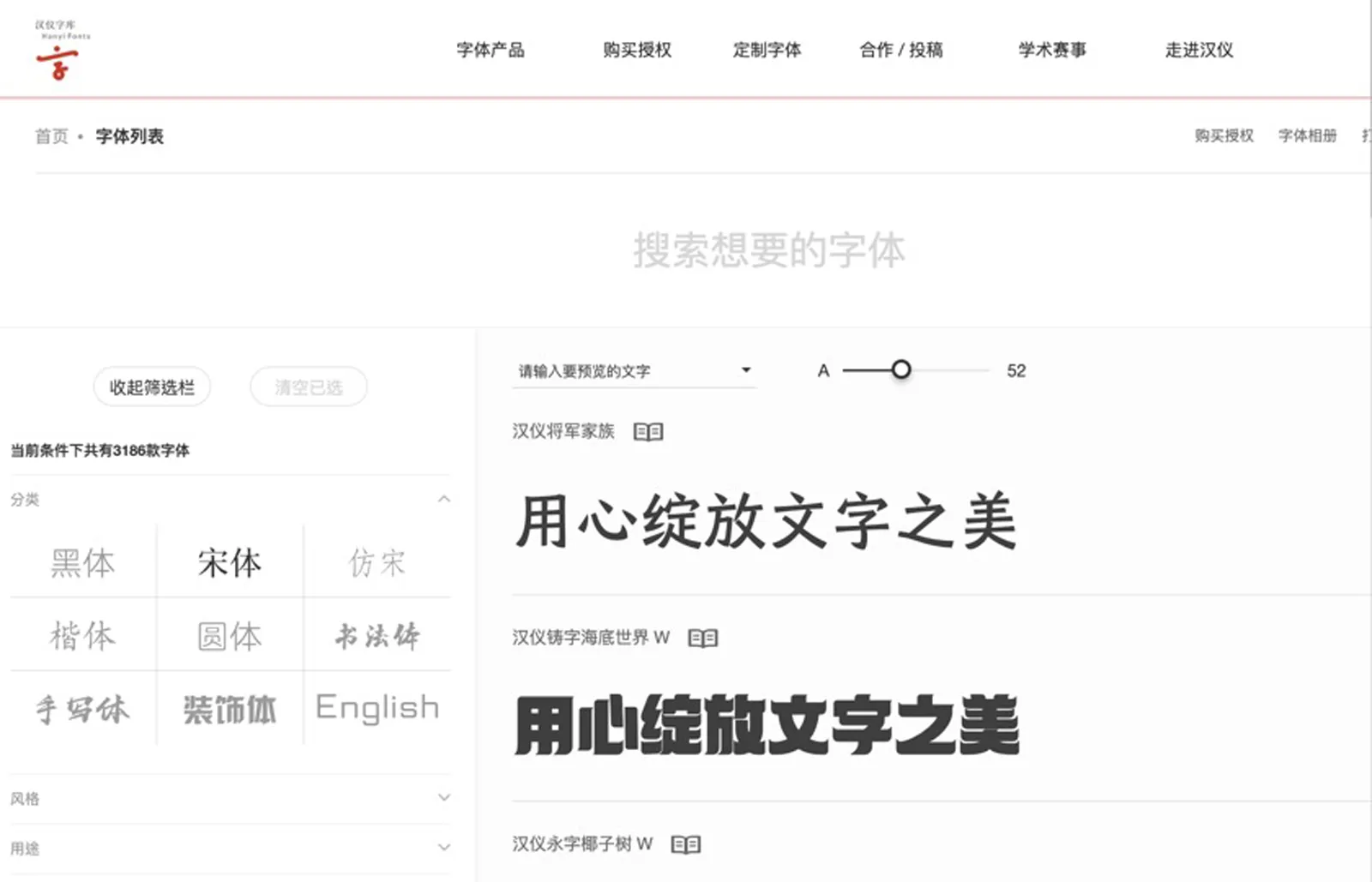Screen dimensions: 1372x882
Task: Open 汉仪永字椰子树 W font name
Action: click(x=582, y=844)
